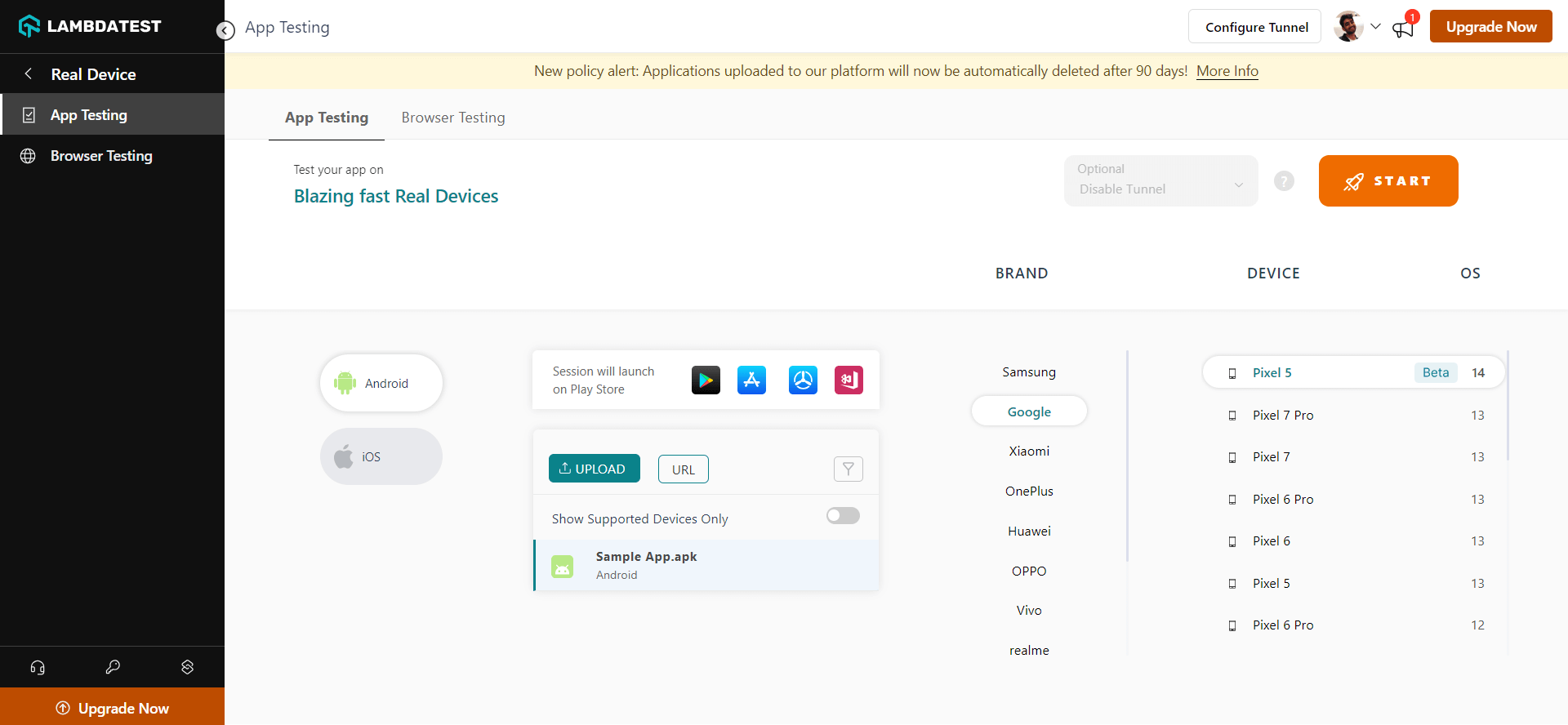Click the OS column header
1568x725 pixels.
point(1470,274)
